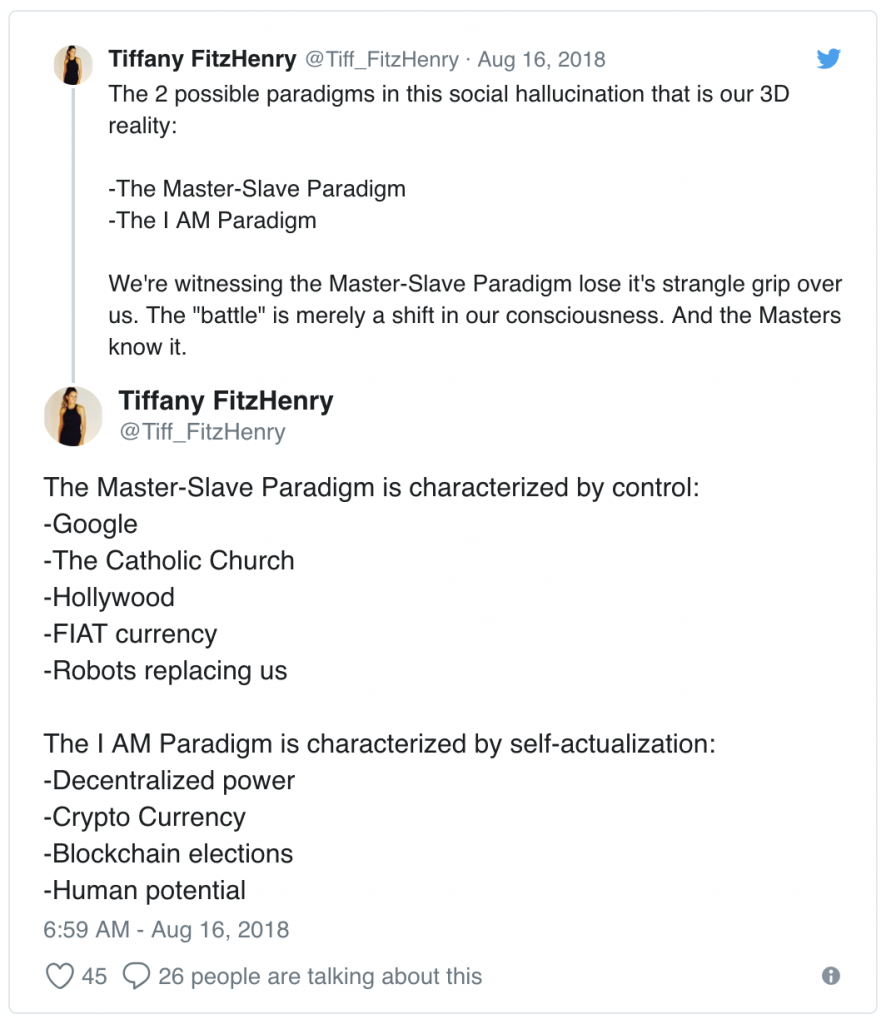891x1024 pixels.
Task: Click the reply speech bubble icon
Action: point(137,976)
